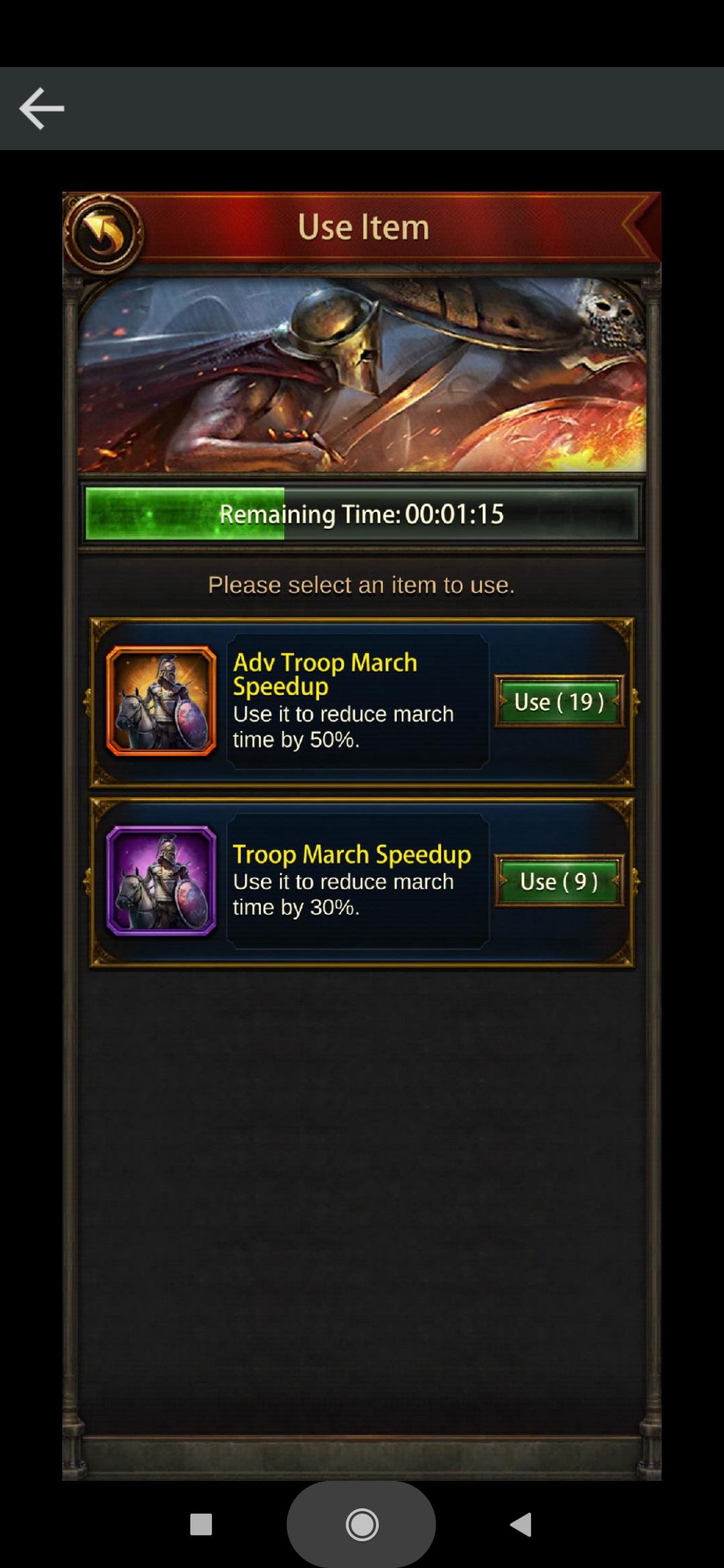
Task: Select the purple Troop March Speedup item icon
Action: [162, 880]
